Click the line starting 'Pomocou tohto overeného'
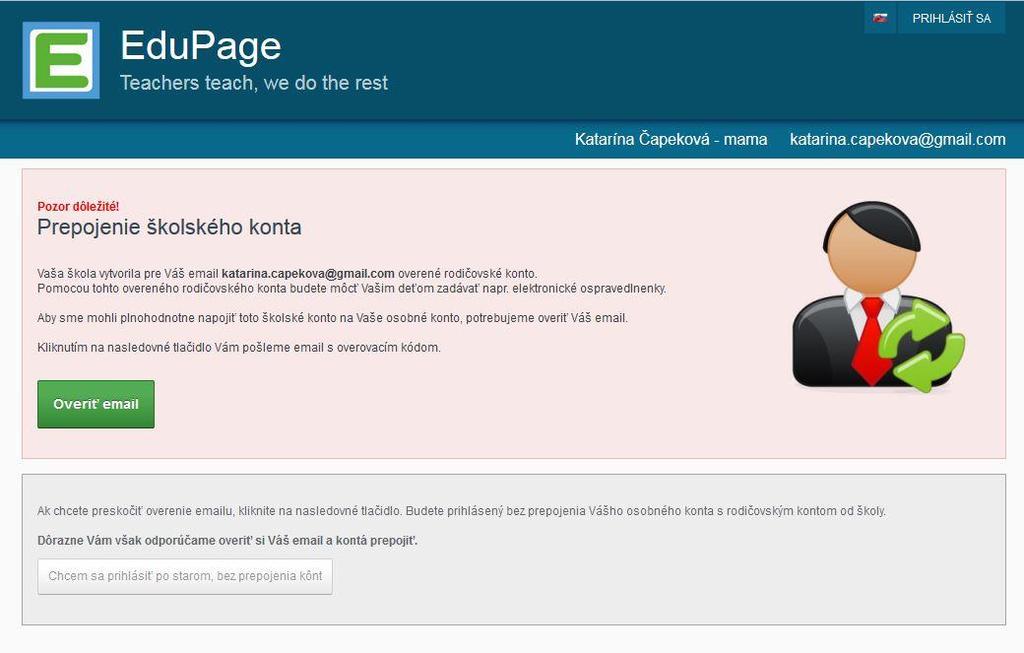This screenshot has width=1024, height=653. (352, 289)
